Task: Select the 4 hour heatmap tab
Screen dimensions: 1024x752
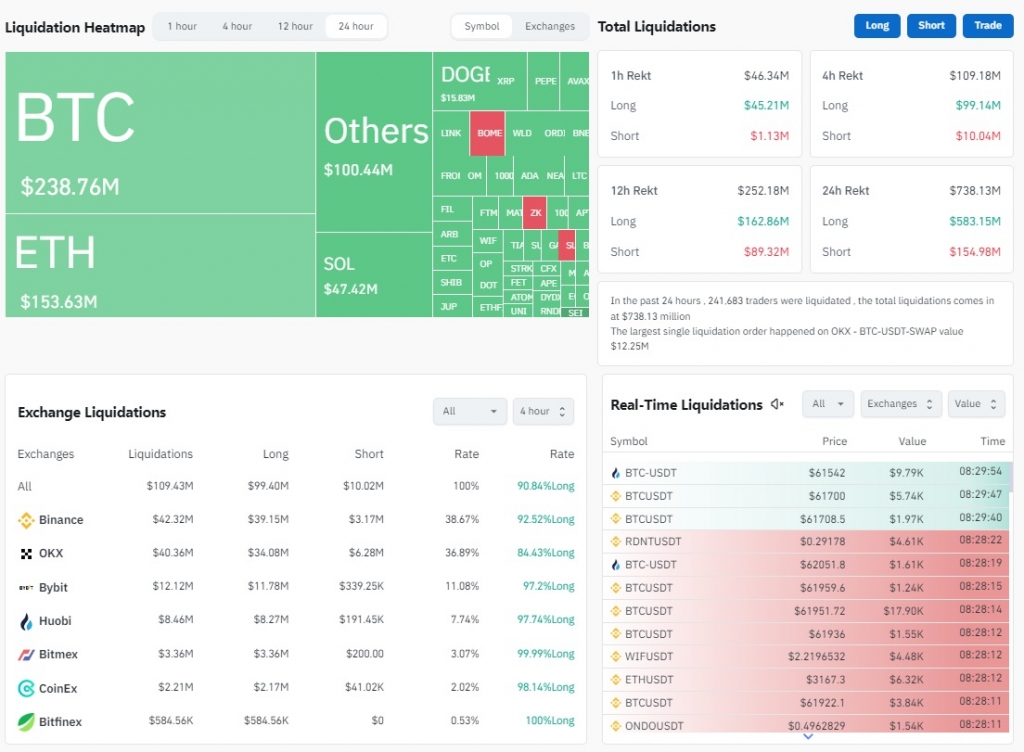Action: pyautogui.click(x=237, y=26)
